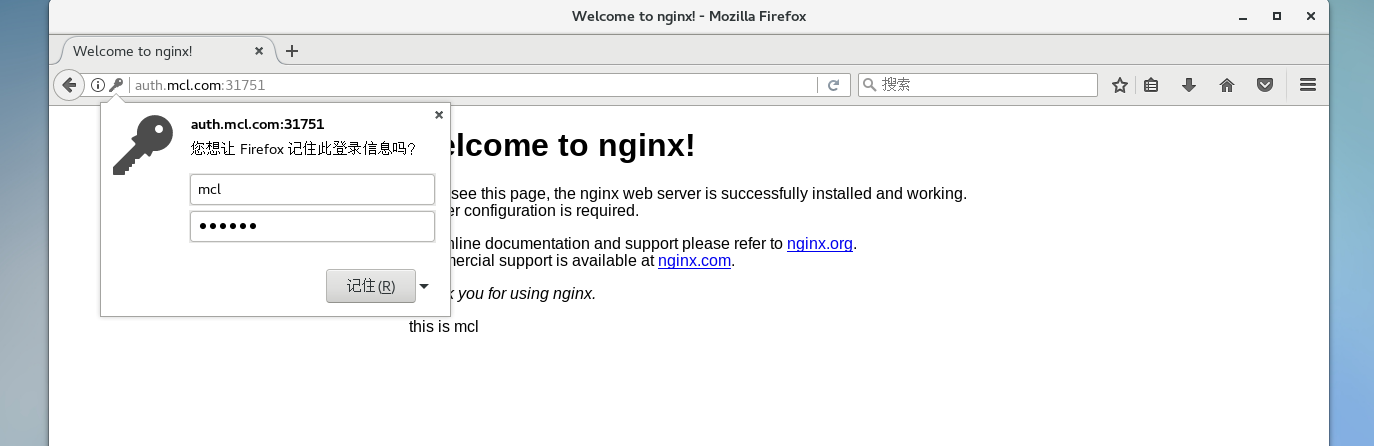
Task: Close the Welcome to nginx! tab
Action: 259,51
